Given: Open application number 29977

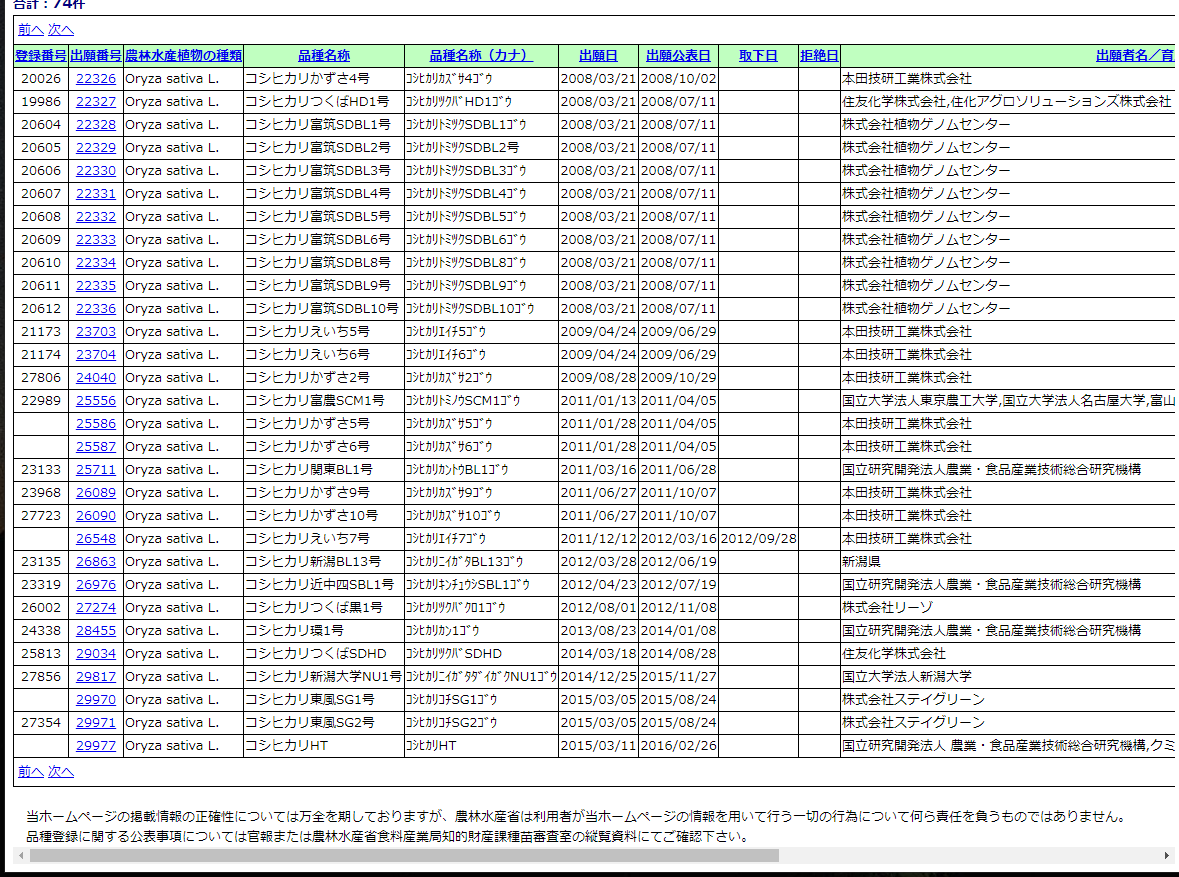Looking at the screenshot, I should tap(95, 746).
